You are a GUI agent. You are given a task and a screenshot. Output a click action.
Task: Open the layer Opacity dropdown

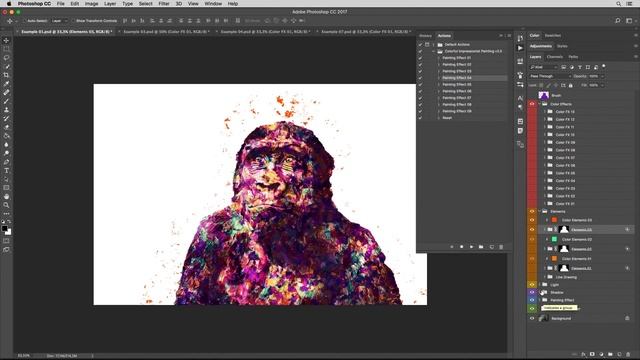[x=602, y=76]
